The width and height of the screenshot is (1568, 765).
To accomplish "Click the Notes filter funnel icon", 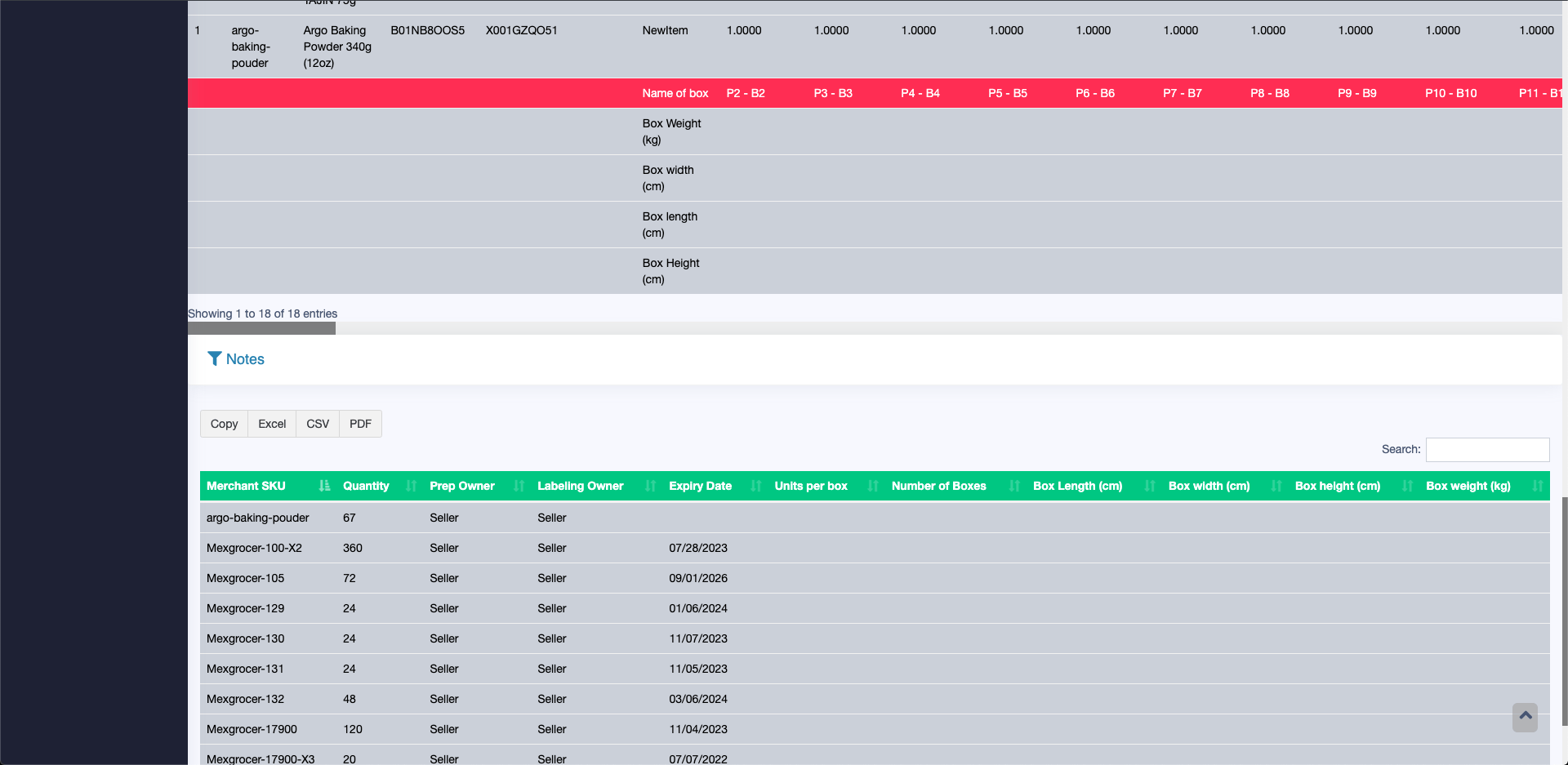I will pyautogui.click(x=214, y=358).
